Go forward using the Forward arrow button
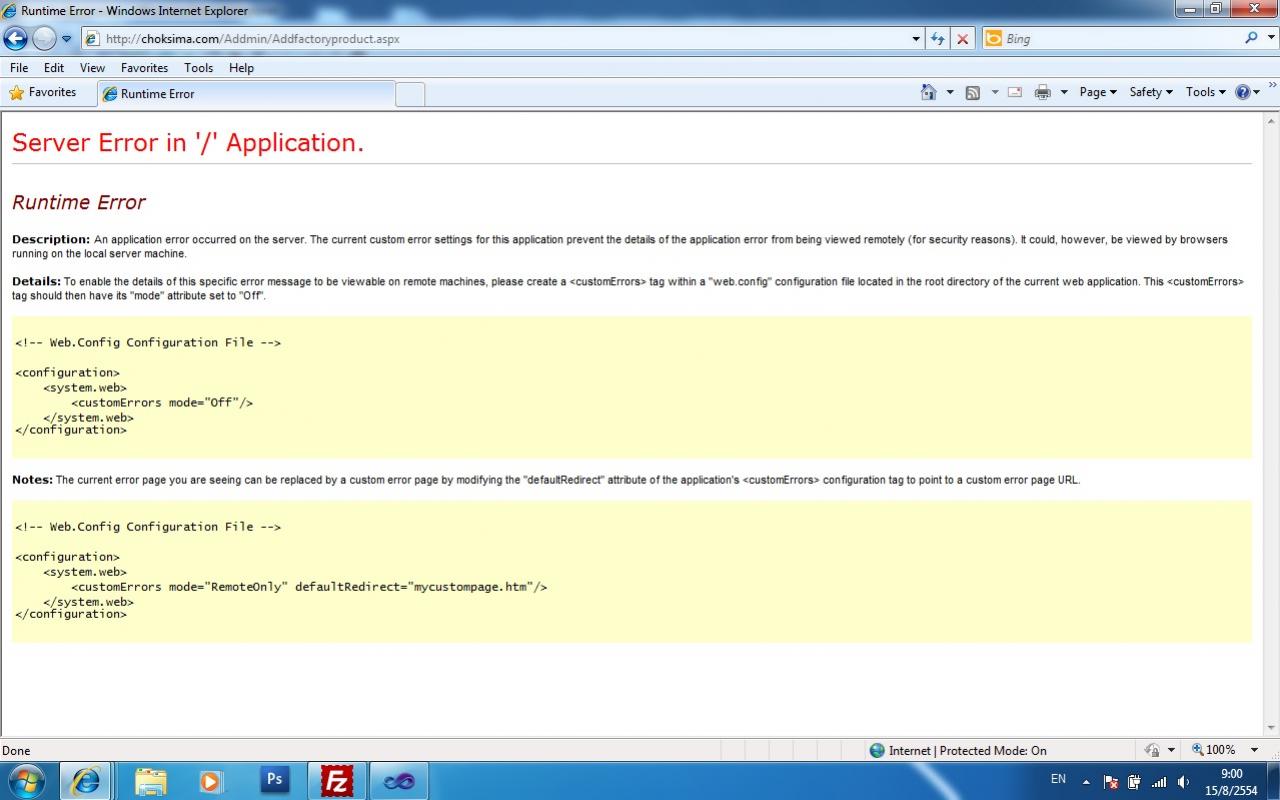This screenshot has width=1280, height=800. point(44,39)
